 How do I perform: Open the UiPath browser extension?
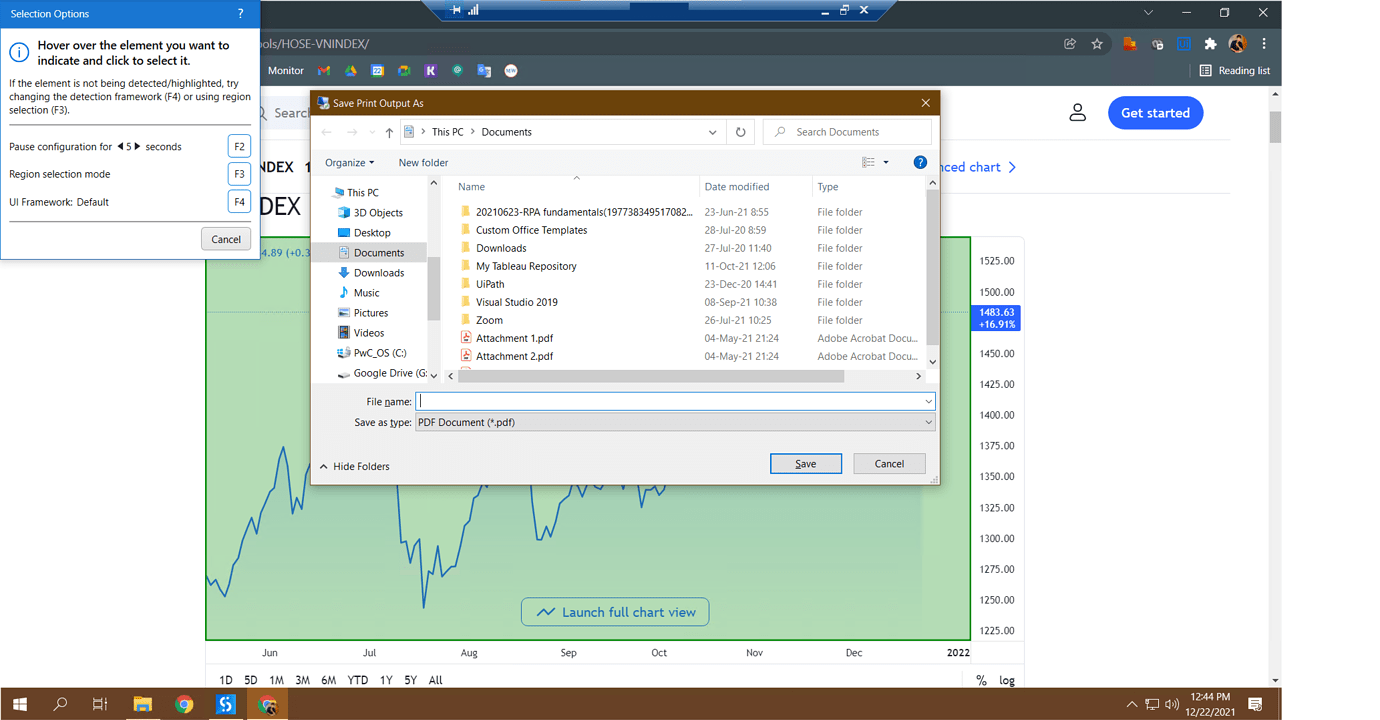pyautogui.click(x=1183, y=43)
